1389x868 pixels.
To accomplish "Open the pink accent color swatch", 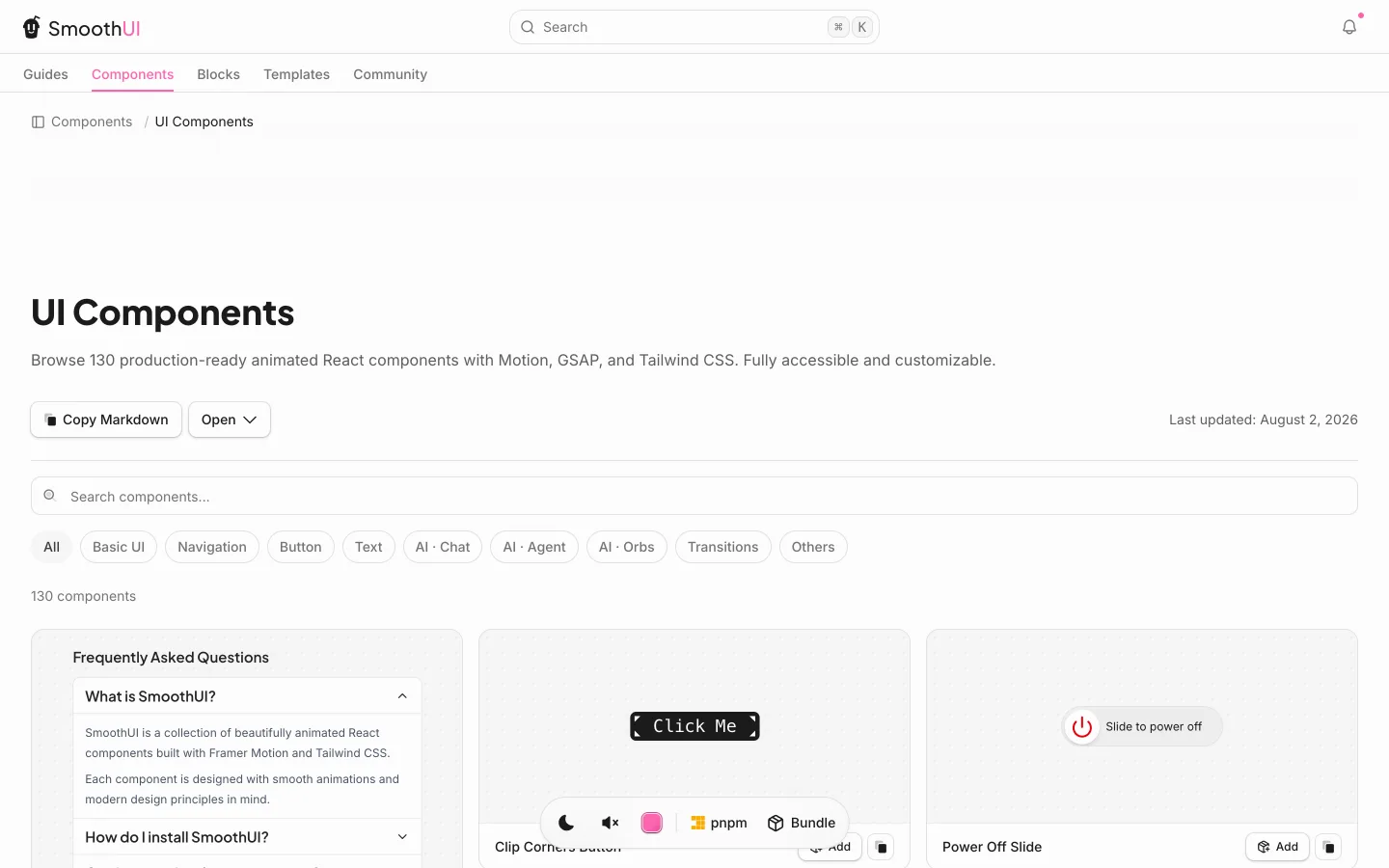I will 652,823.
